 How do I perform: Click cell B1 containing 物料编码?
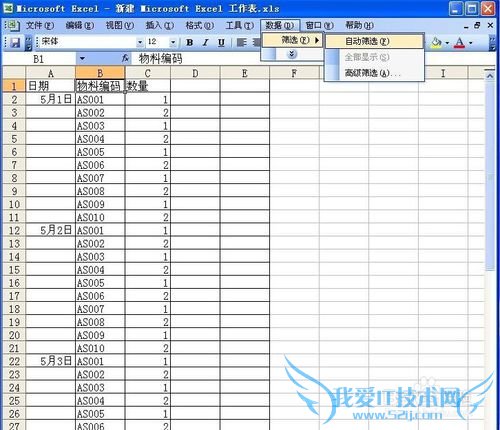pos(100,86)
